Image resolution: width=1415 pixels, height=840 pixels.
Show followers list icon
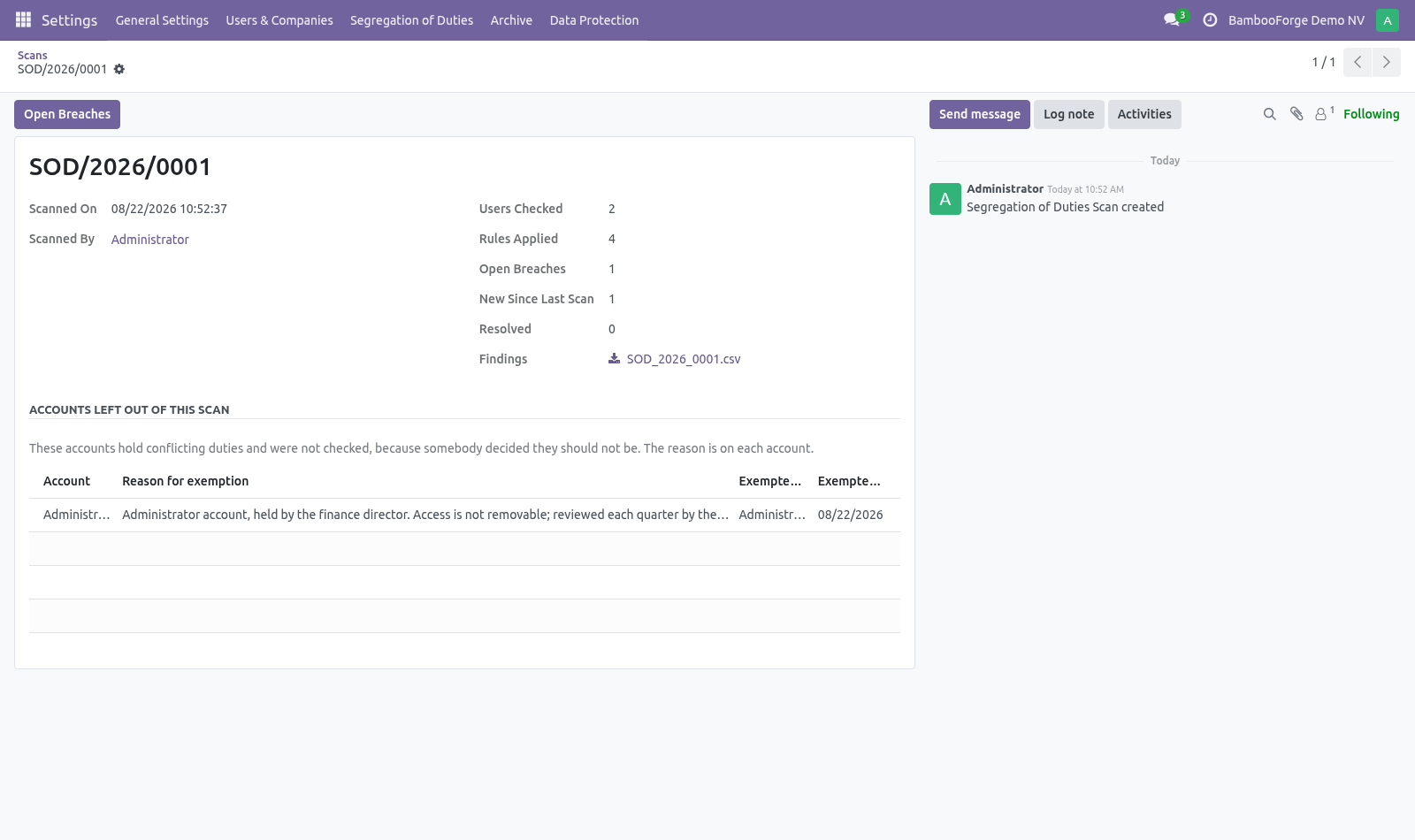click(x=1324, y=114)
